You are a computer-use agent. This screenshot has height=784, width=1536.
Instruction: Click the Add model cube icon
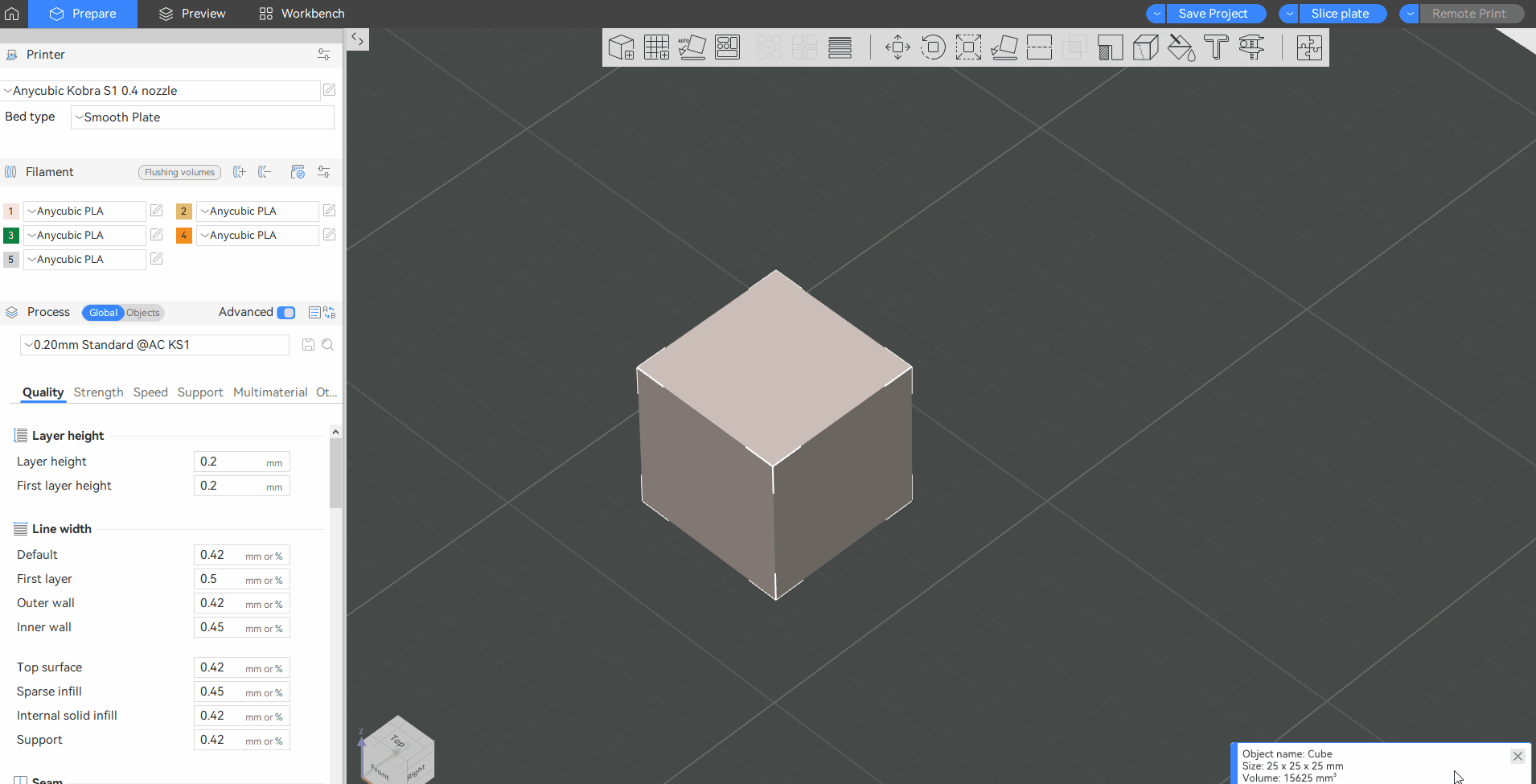coord(621,47)
